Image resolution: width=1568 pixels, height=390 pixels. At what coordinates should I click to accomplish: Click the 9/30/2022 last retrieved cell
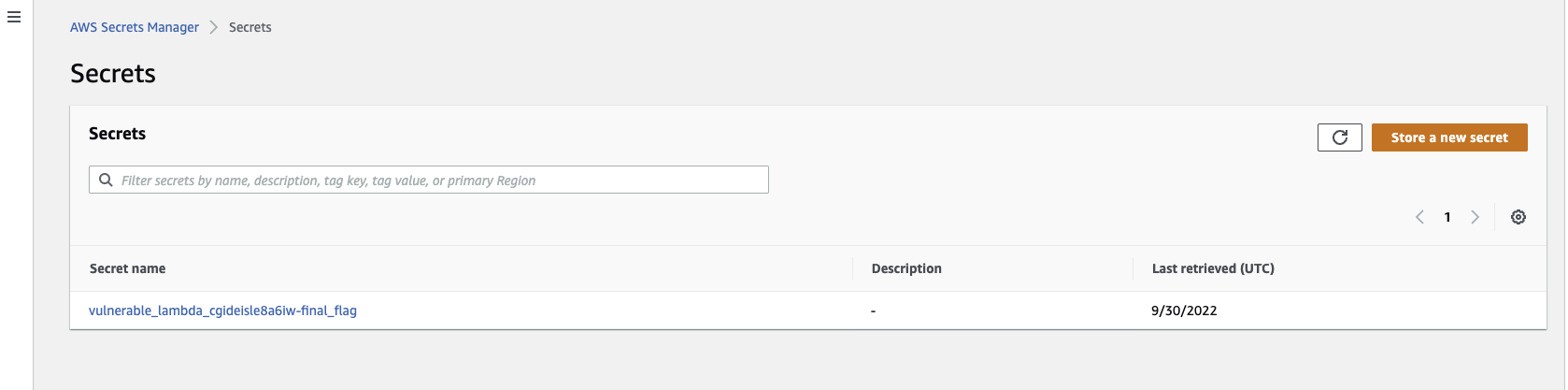(x=1184, y=311)
